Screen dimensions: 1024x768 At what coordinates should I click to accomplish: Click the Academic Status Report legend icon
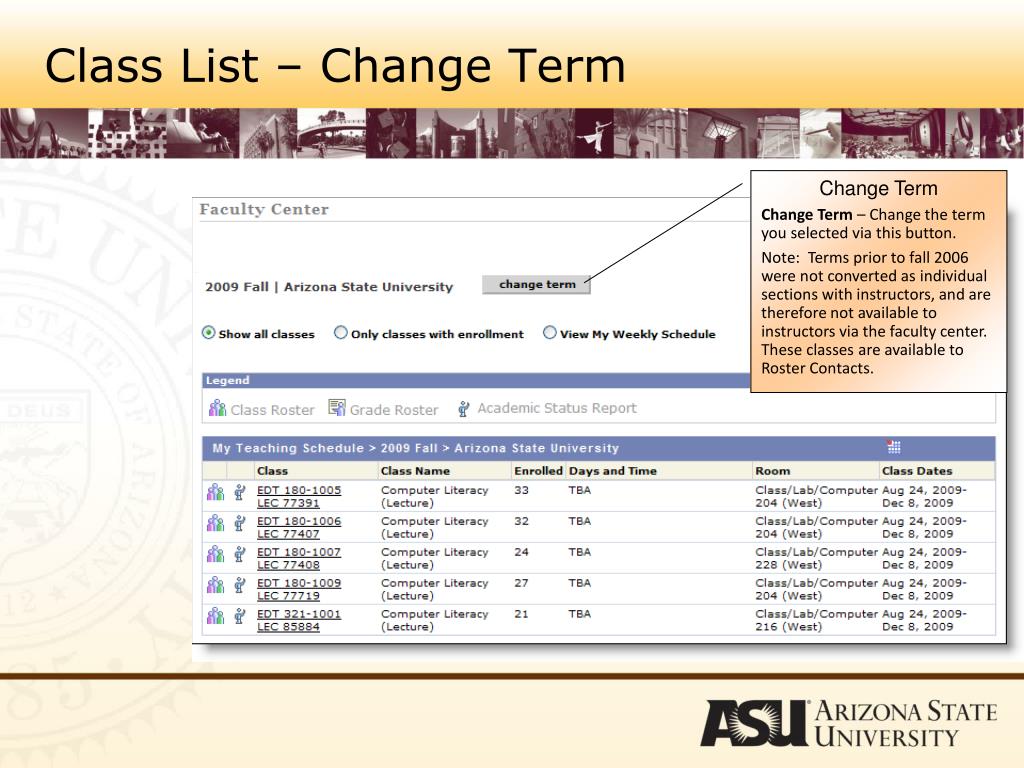464,409
